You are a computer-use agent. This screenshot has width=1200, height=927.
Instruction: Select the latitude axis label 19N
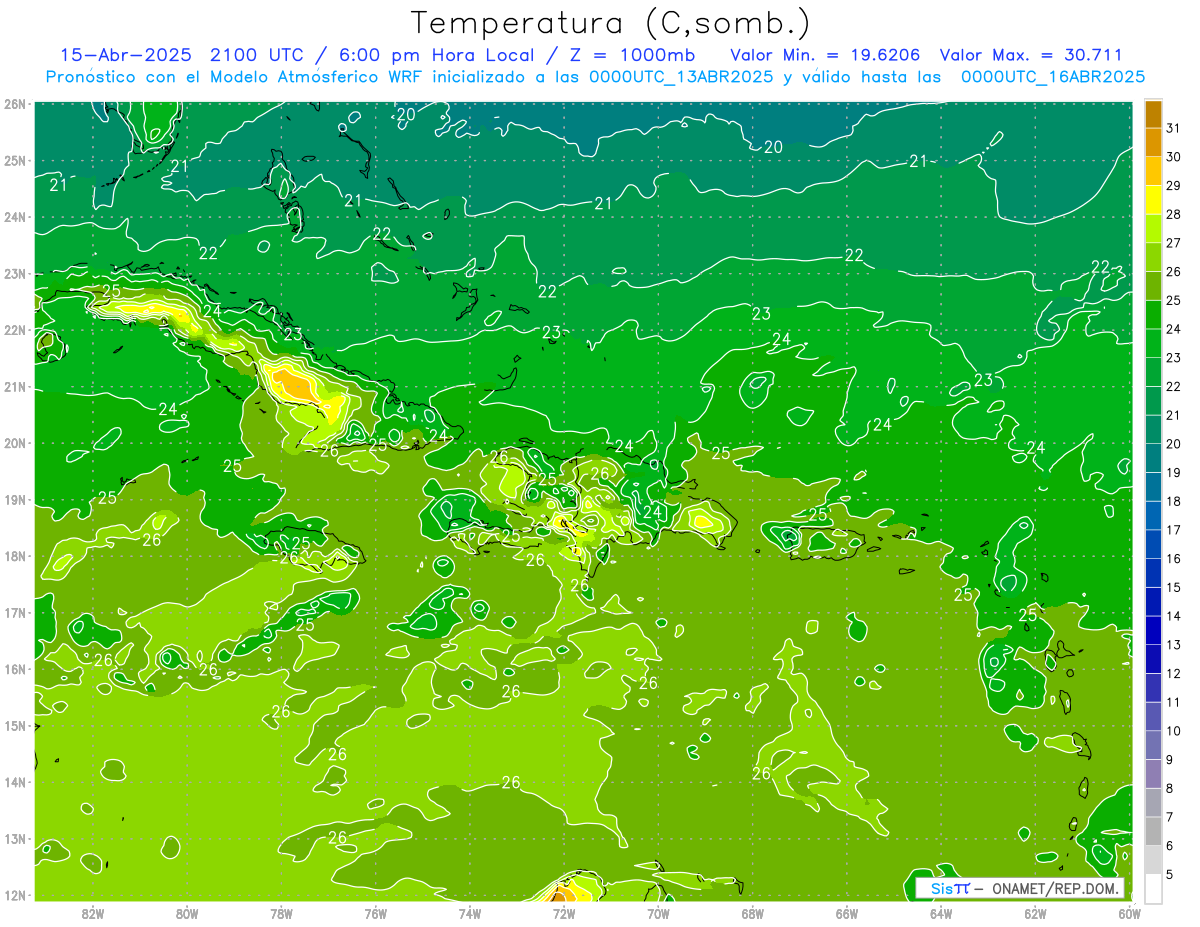tap(15, 499)
